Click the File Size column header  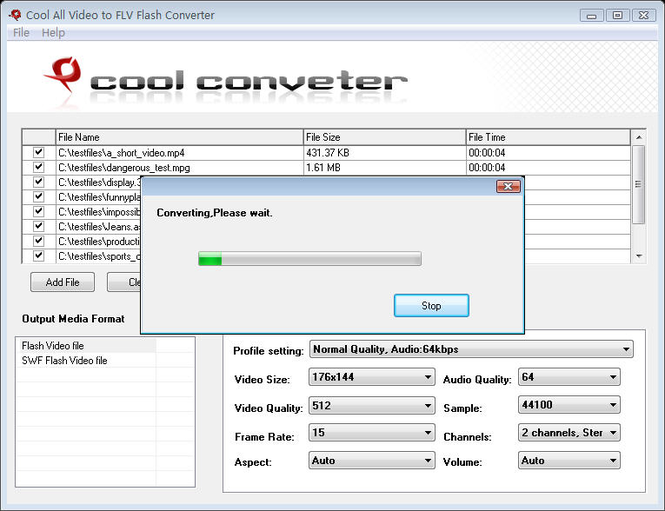pyautogui.click(x=385, y=137)
